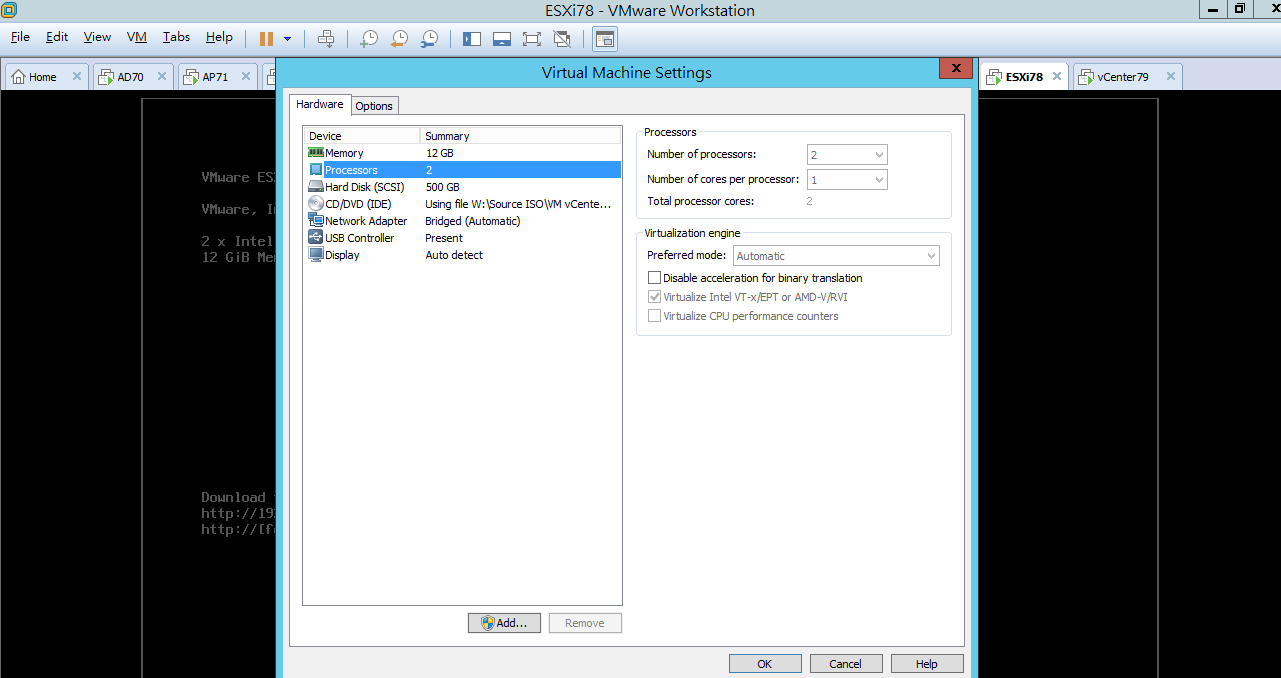Screen dimensions: 1281x678
Task: Select the Display device row
Action: tap(462, 255)
